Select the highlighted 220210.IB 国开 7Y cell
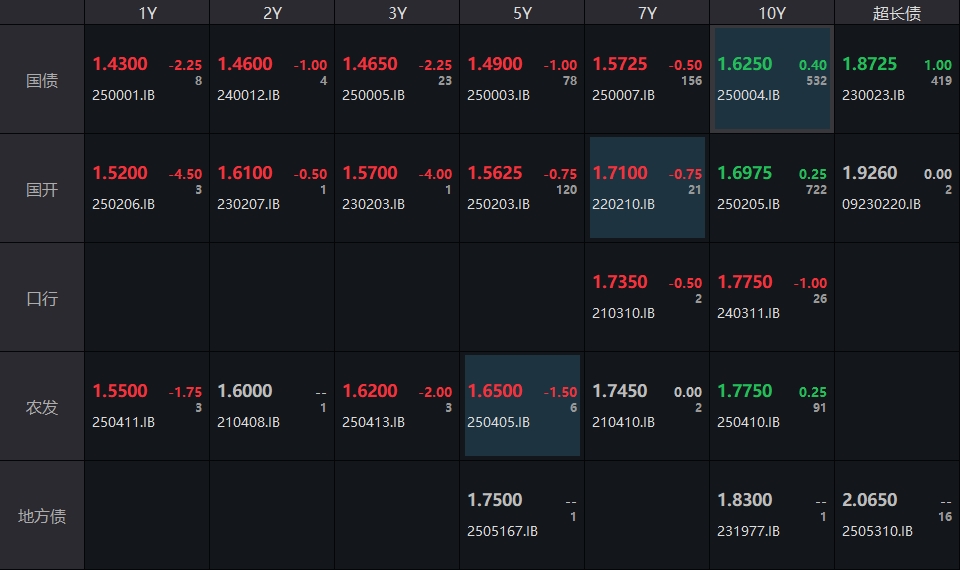This screenshot has height=570, width=960. [x=647, y=188]
